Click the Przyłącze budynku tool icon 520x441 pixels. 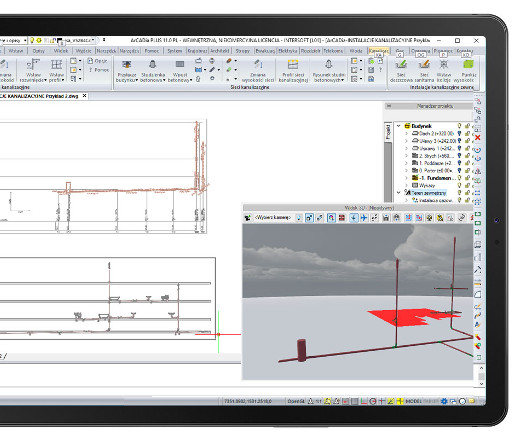127,64
